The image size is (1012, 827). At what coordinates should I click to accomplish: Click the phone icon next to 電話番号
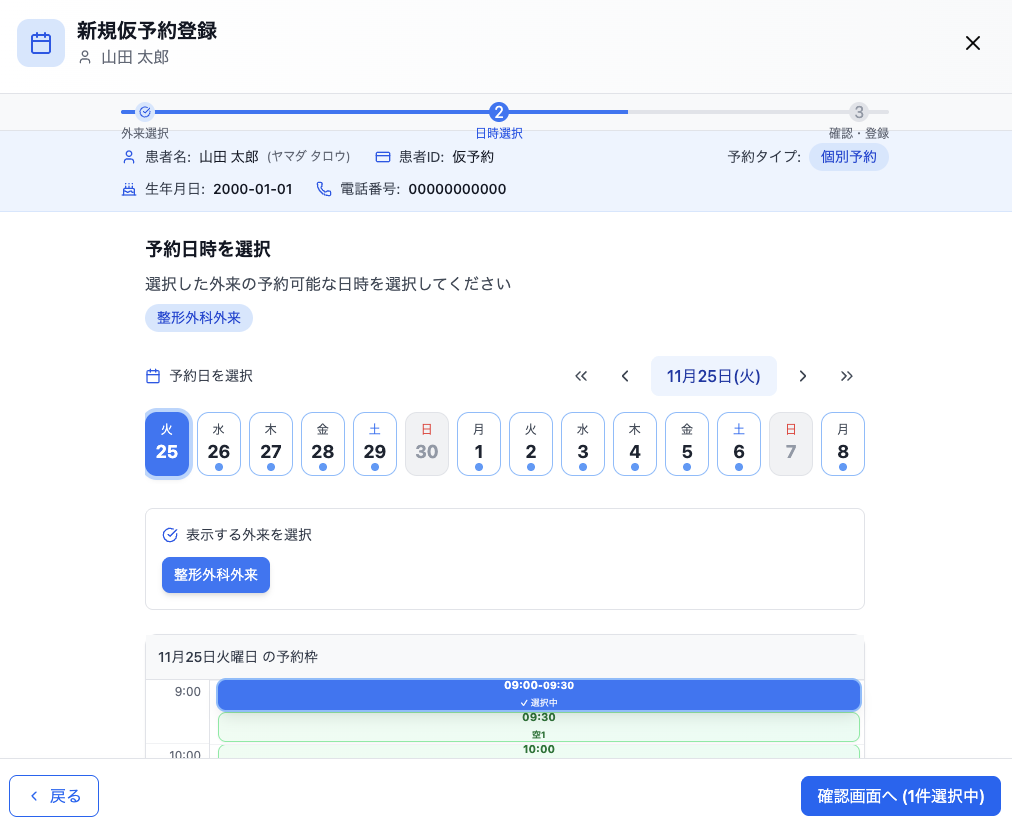pos(322,189)
